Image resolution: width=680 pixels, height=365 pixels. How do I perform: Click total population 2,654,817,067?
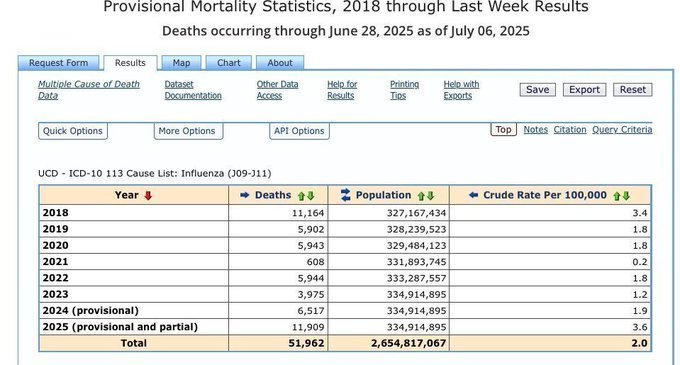point(409,343)
